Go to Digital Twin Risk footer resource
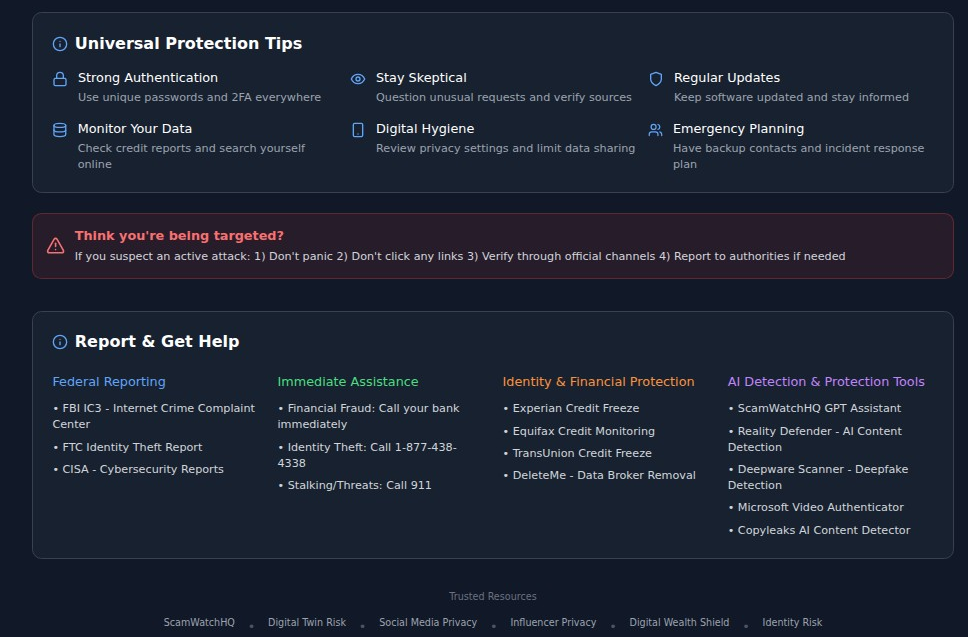Viewport: 968px width, 637px height. [x=307, y=622]
